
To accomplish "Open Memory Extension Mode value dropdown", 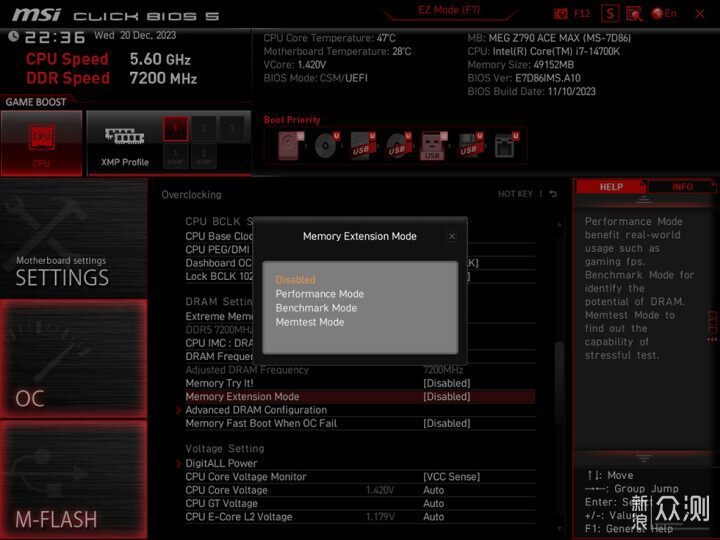I will (x=446, y=397).
